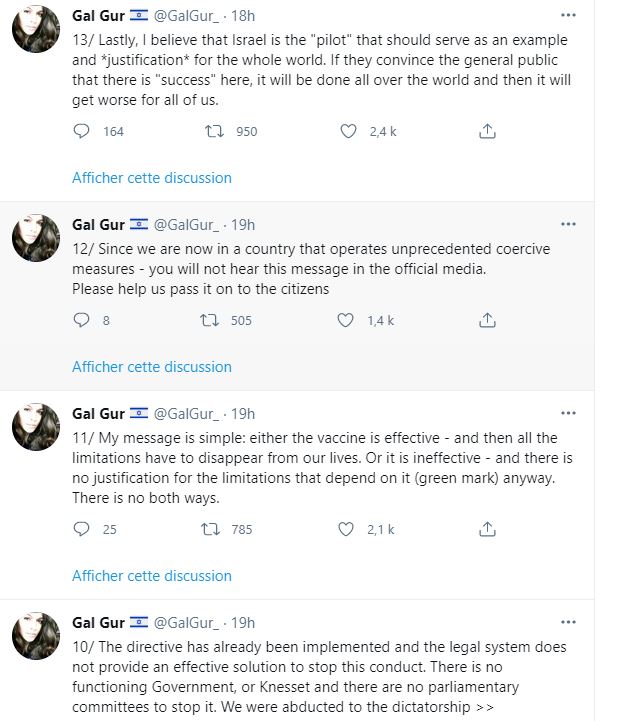
Task: Open more options for the 12/ tweet
Action: pyautogui.click(x=568, y=224)
